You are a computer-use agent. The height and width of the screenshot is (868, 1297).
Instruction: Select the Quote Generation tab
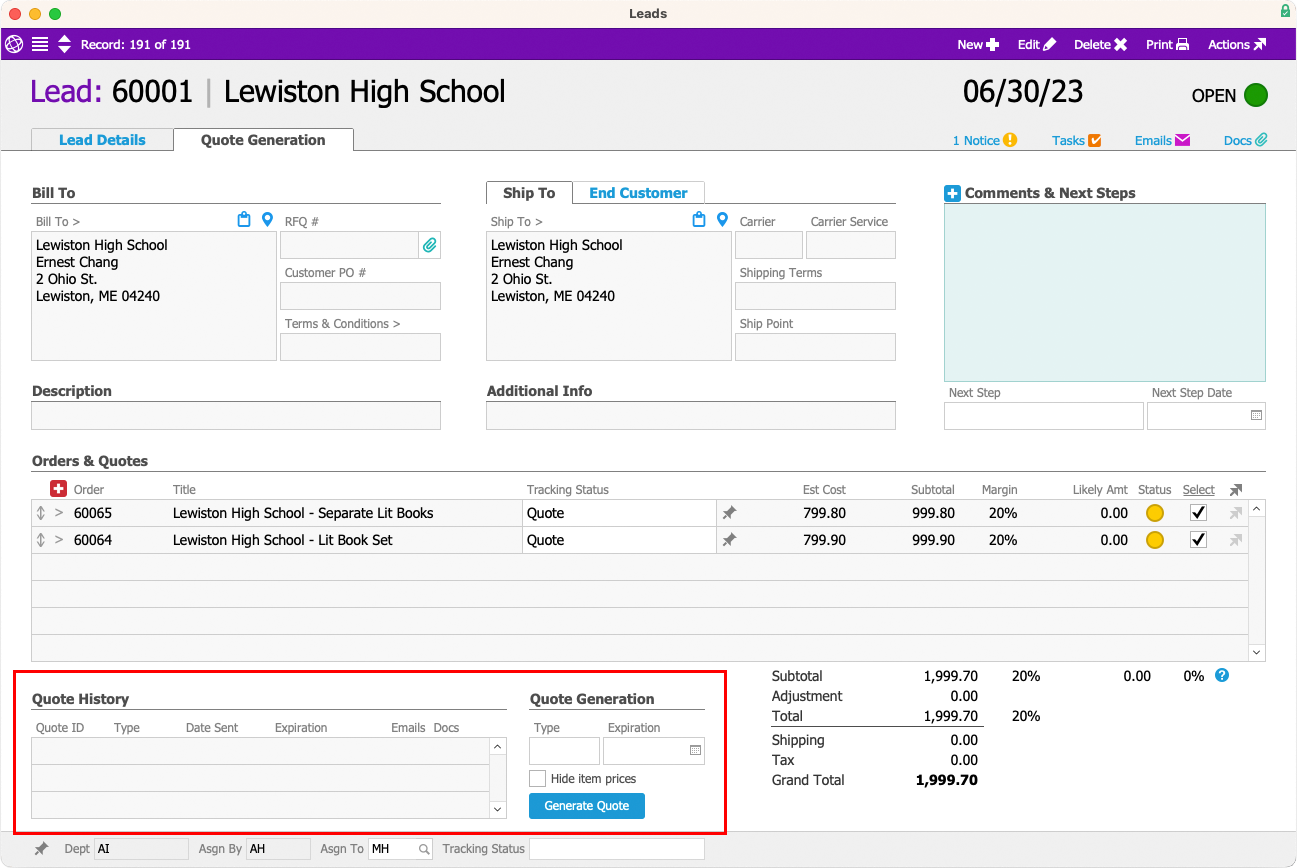pos(263,140)
